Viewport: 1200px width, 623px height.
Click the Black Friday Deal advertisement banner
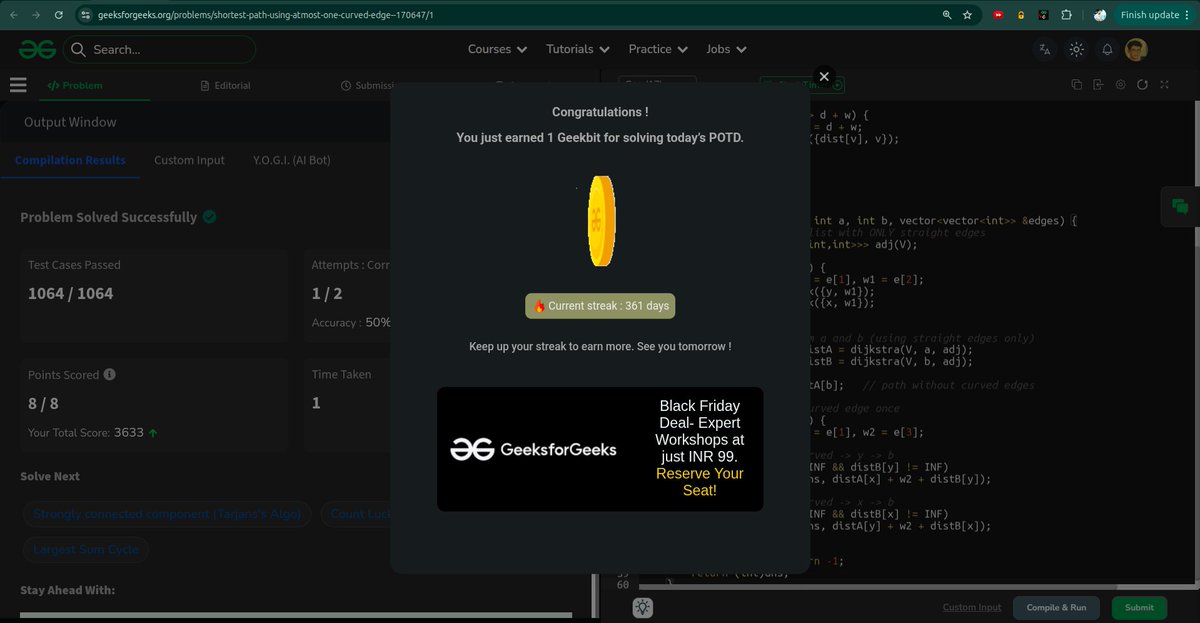click(600, 449)
